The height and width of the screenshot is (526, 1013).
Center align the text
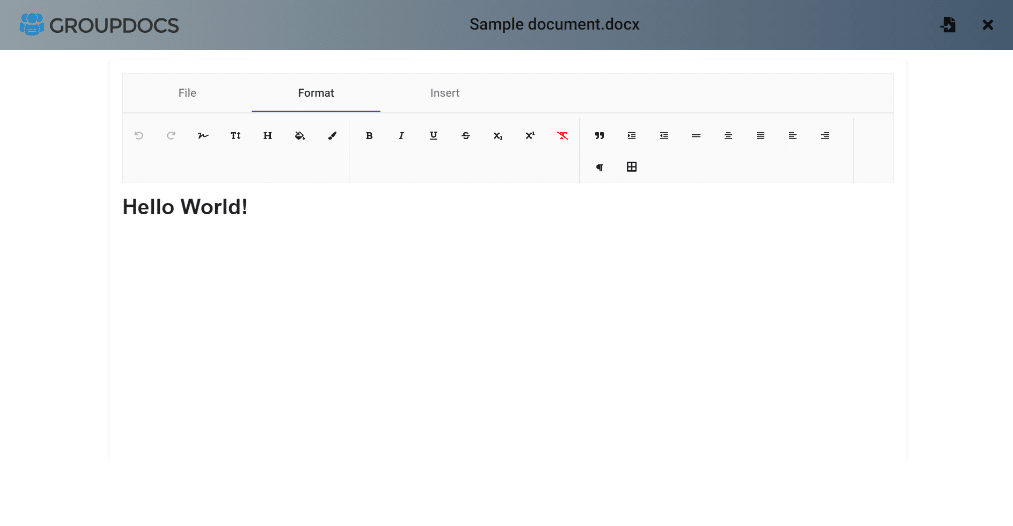(x=728, y=136)
